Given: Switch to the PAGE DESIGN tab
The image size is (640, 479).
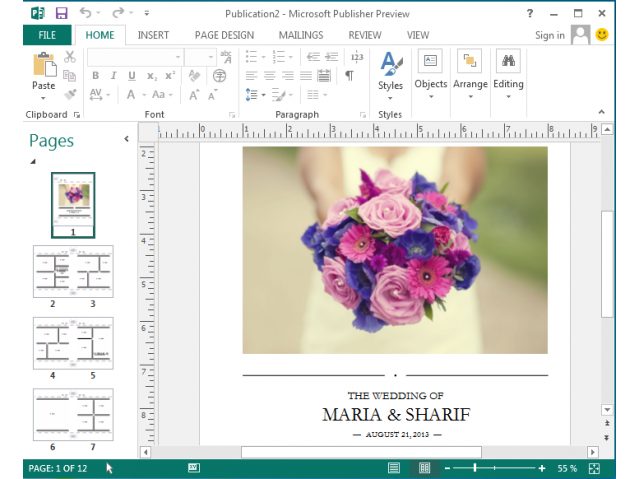Looking at the screenshot, I should 224,35.
